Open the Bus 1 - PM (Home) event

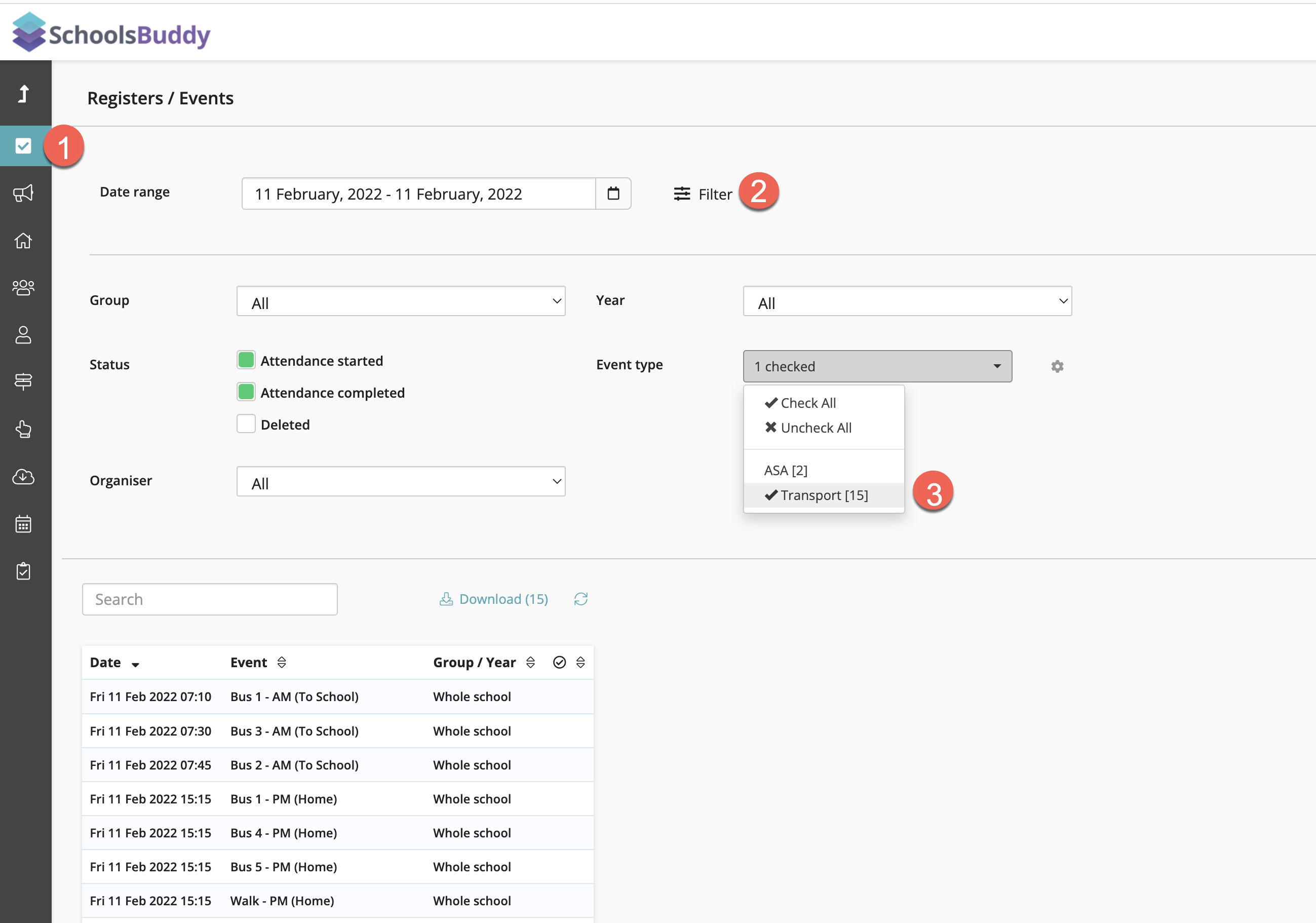tap(284, 798)
